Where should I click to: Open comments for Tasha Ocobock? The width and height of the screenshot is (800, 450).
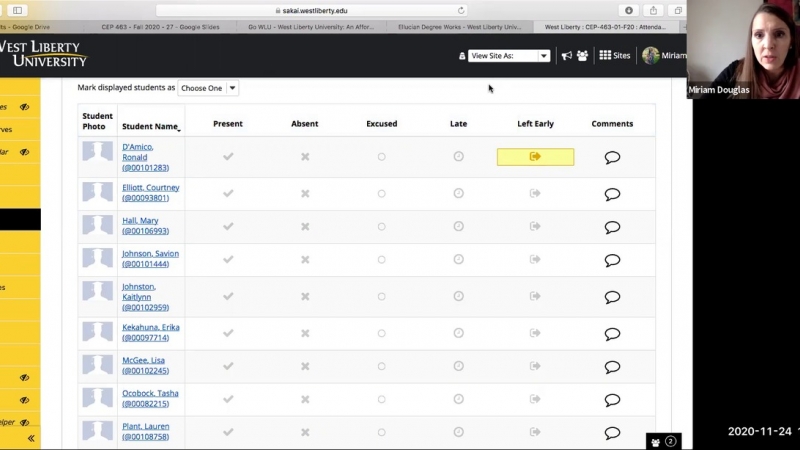pos(612,400)
